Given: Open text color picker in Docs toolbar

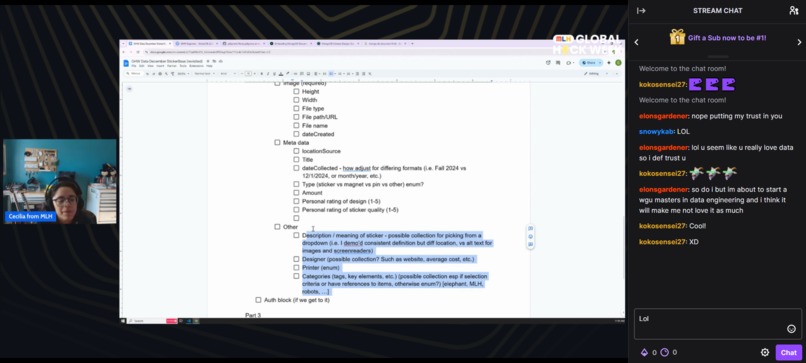Looking at the screenshot, I should click(281, 74).
